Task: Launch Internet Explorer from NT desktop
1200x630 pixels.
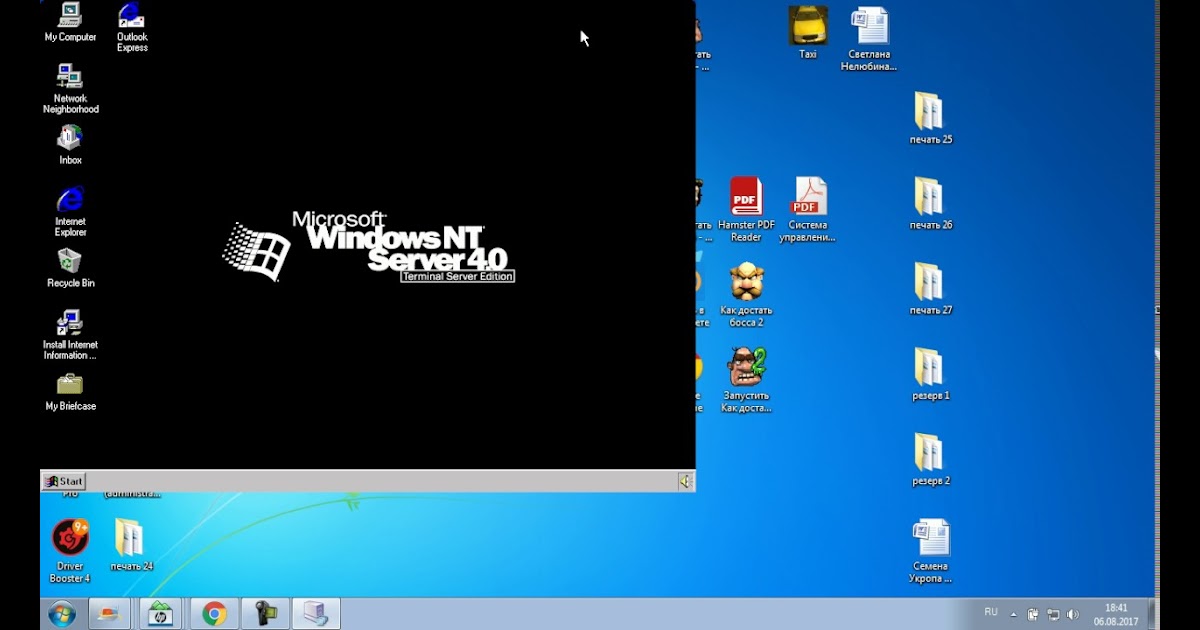Action: coord(70,211)
